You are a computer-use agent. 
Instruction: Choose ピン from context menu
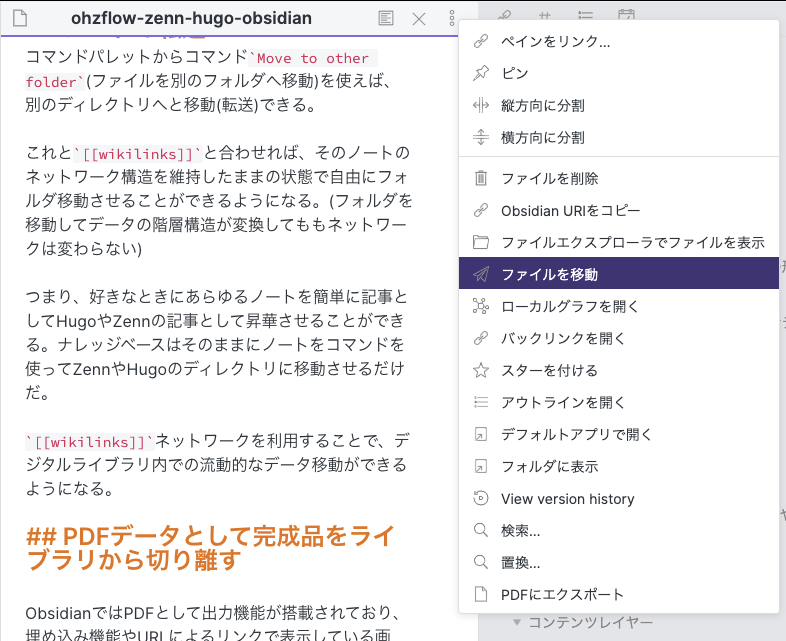tap(619, 73)
